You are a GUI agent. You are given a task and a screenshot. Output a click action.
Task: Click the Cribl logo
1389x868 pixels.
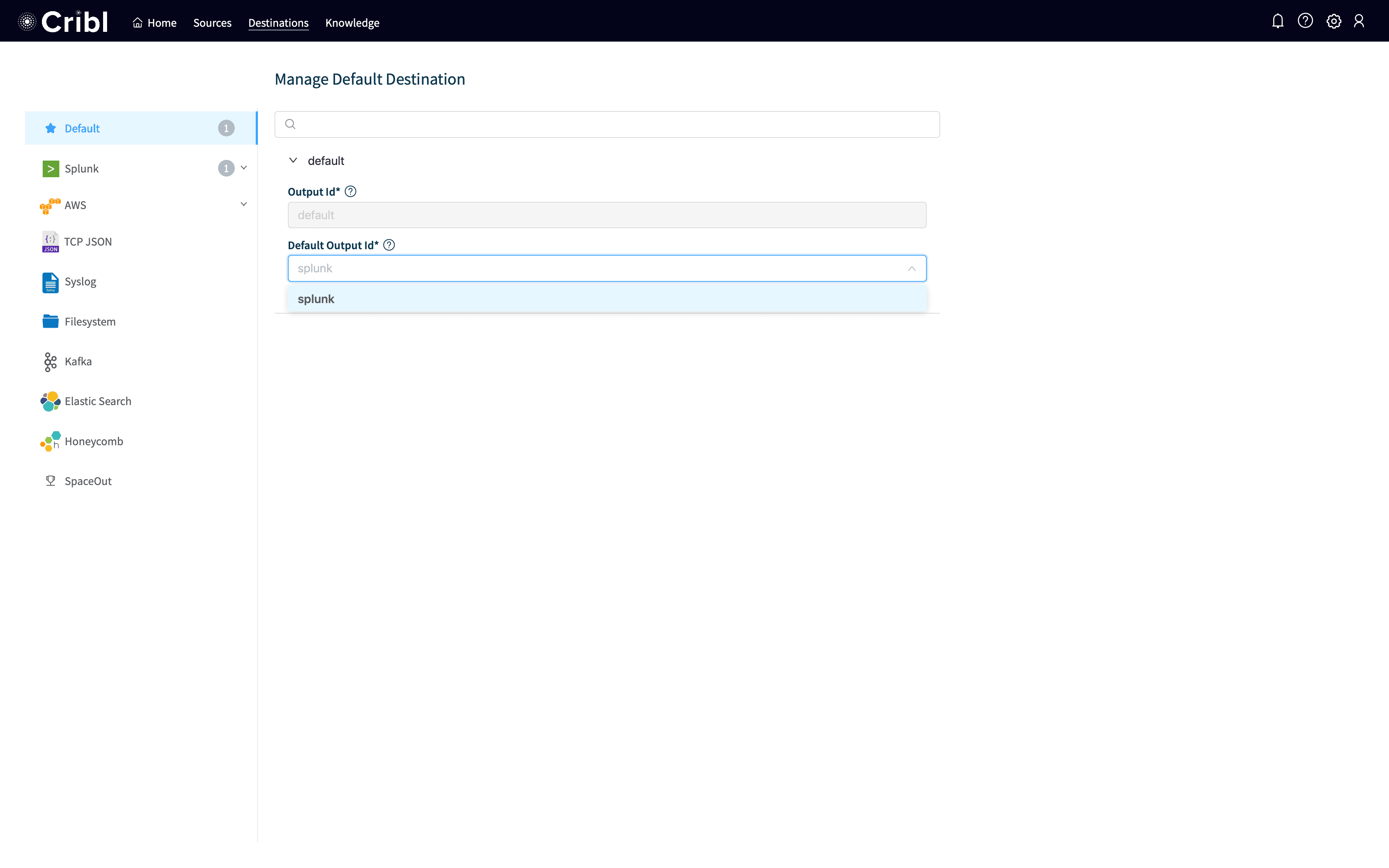pyautogui.click(x=63, y=22)
